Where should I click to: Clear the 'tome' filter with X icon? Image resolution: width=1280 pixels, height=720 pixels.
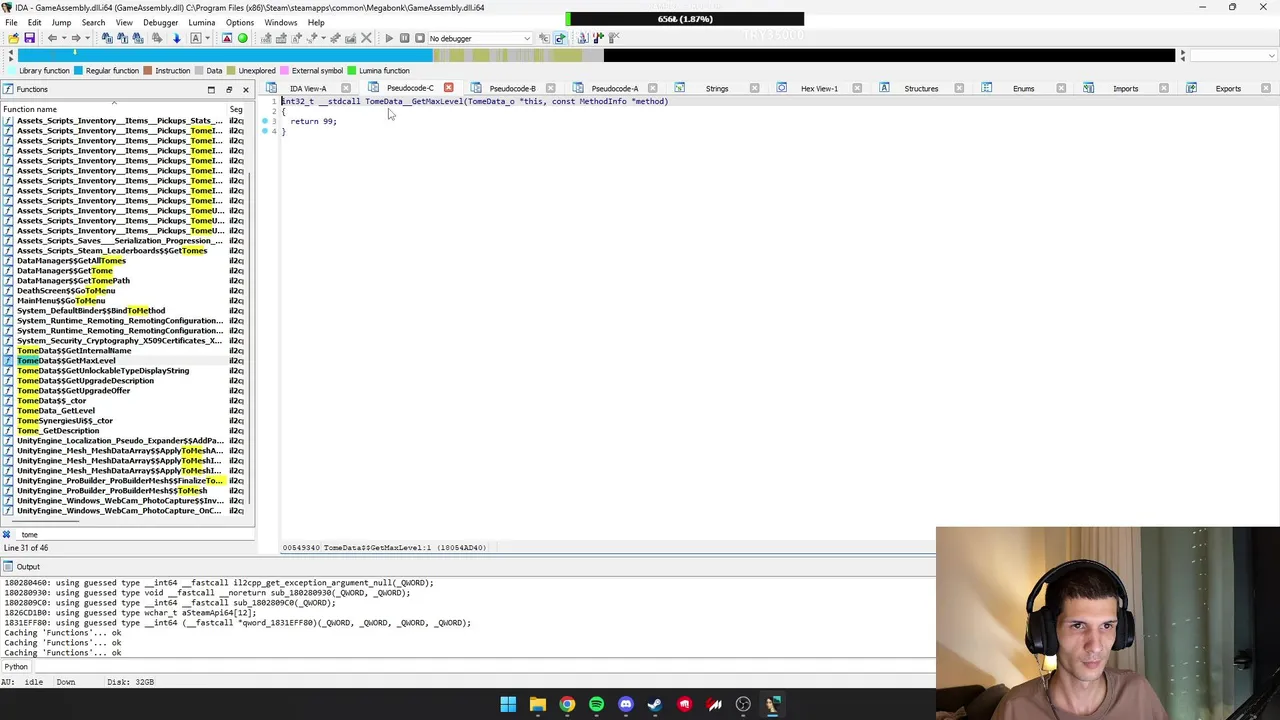6,534
